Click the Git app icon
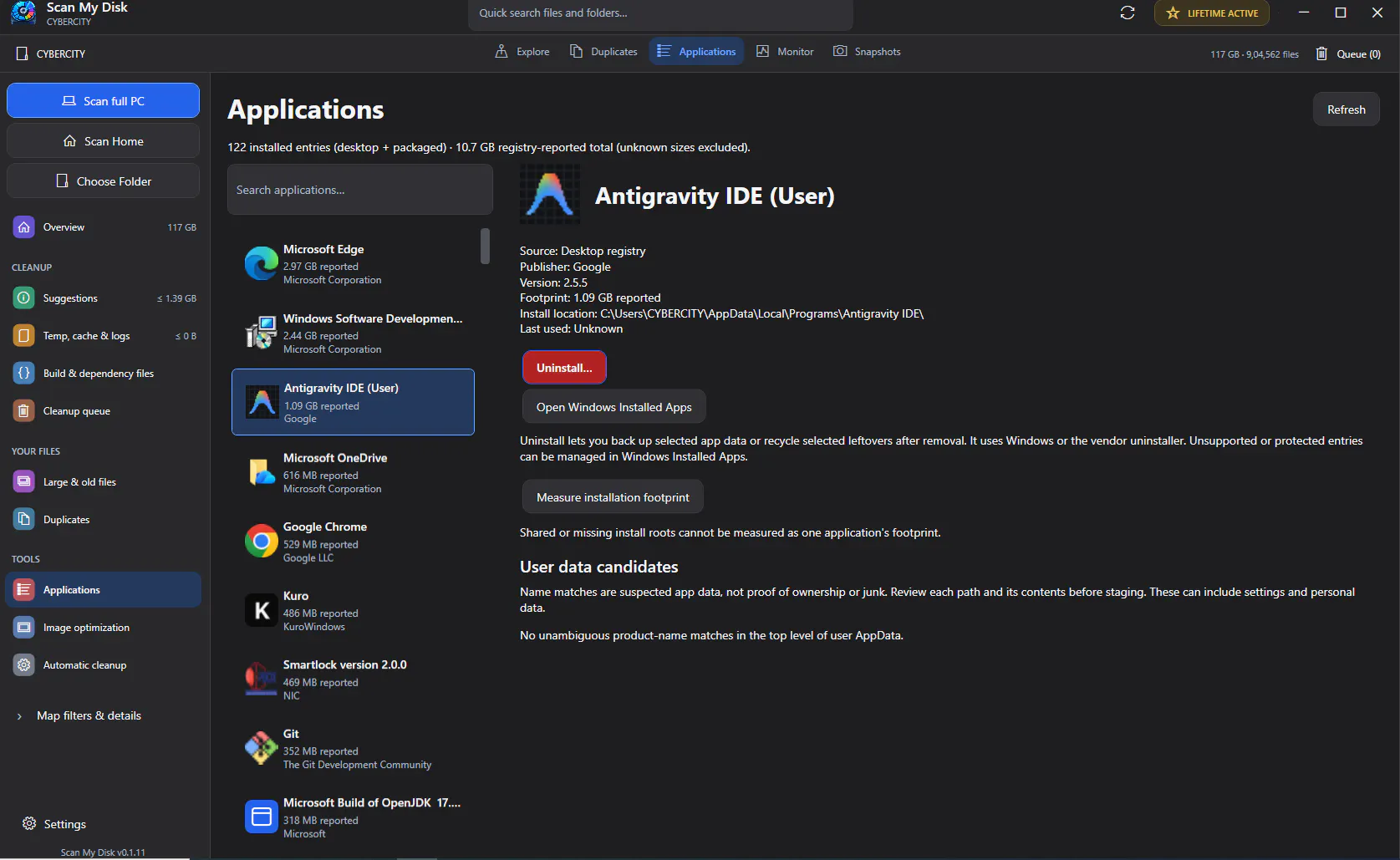Image resolution: width=1400 pixels, height=860 pixels. tap(261, 748)
